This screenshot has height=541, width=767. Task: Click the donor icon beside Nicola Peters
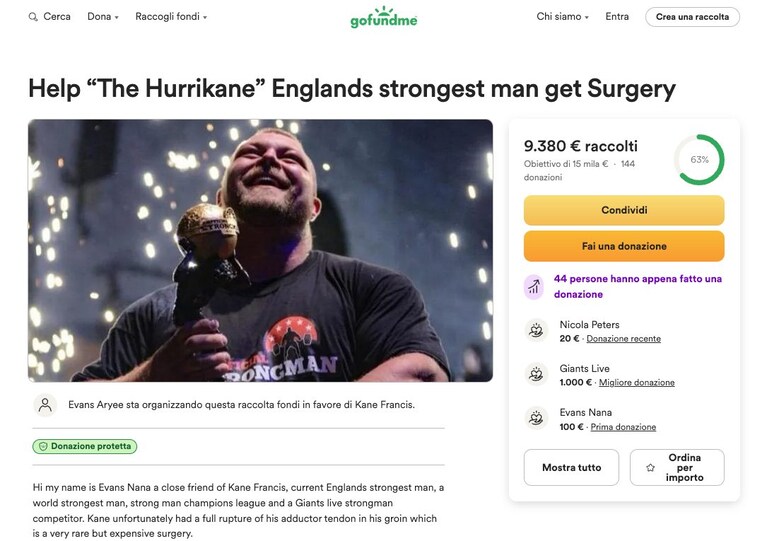(536, 331)
